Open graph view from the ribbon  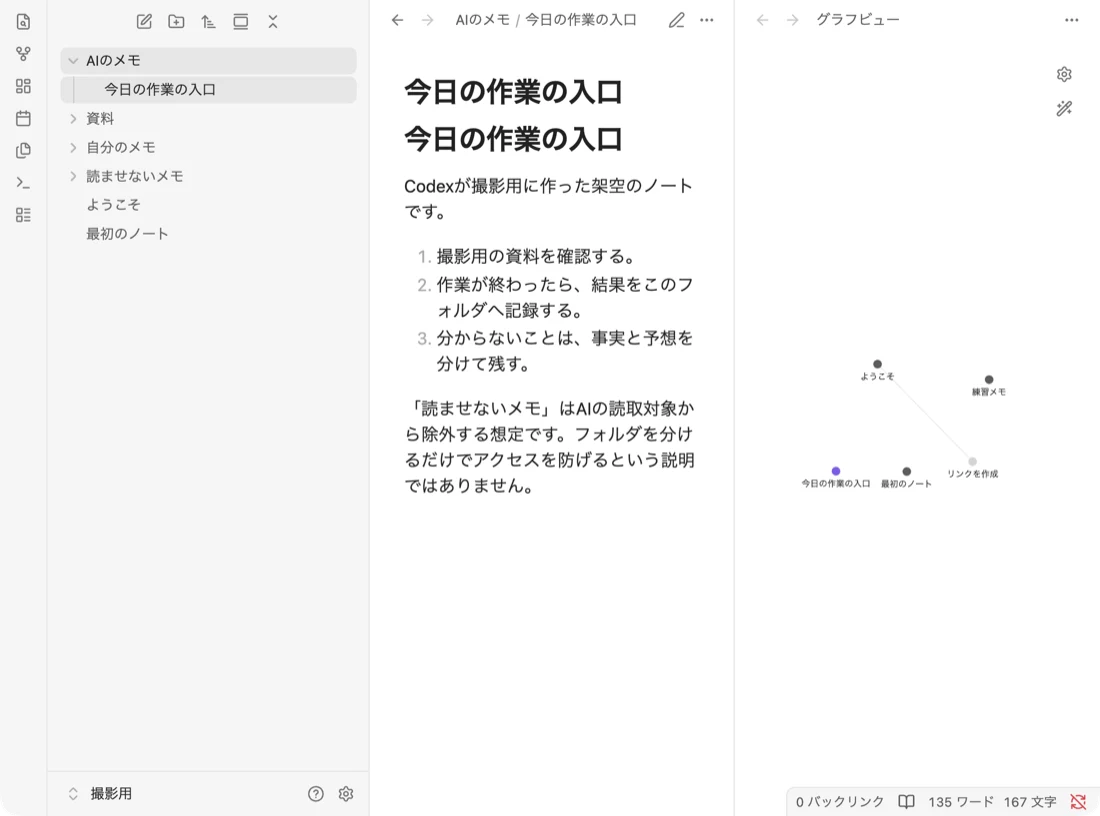tap(23, 54)
